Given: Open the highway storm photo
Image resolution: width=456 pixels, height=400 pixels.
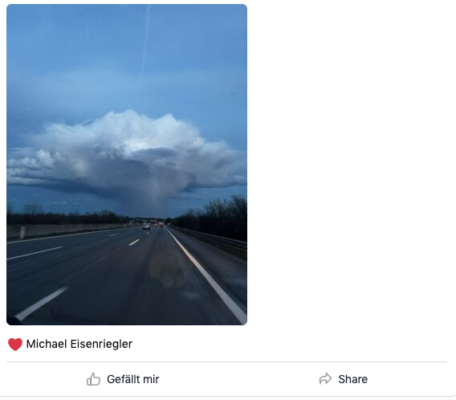Looking at the screenshot, I should click(127, 165).
